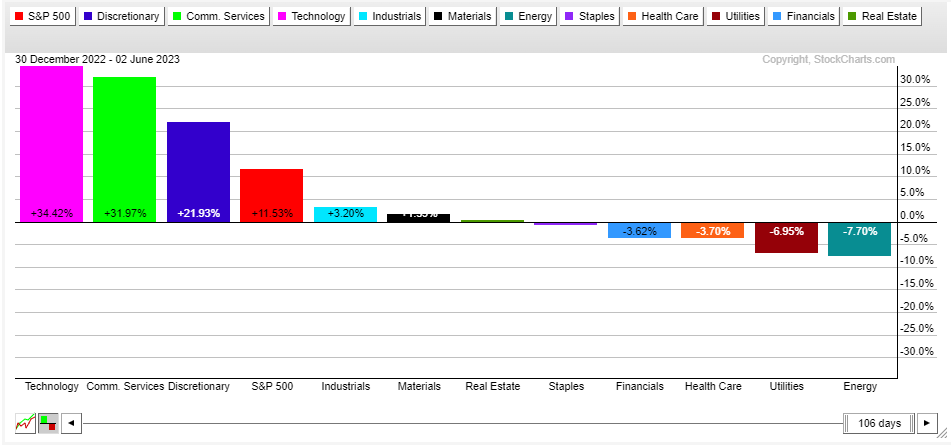
Task: Click the right arrow to shift dates forward
Action: [928, 423]
